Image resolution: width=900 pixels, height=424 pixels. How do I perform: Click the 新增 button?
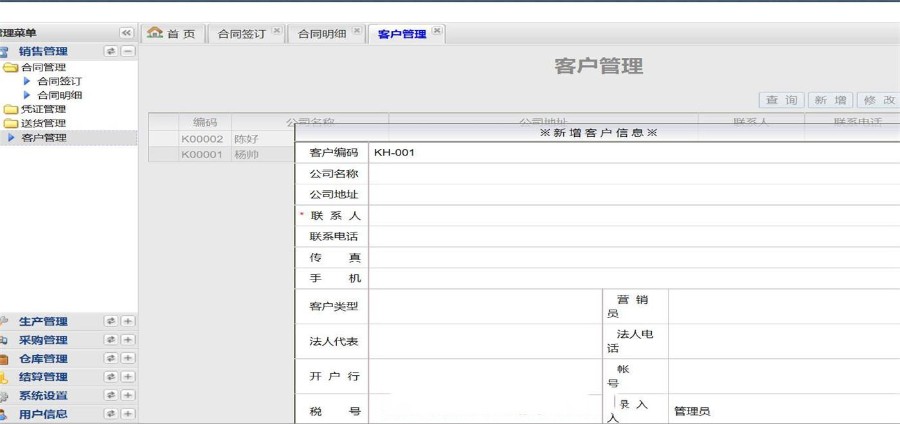(x=831, y=100)
